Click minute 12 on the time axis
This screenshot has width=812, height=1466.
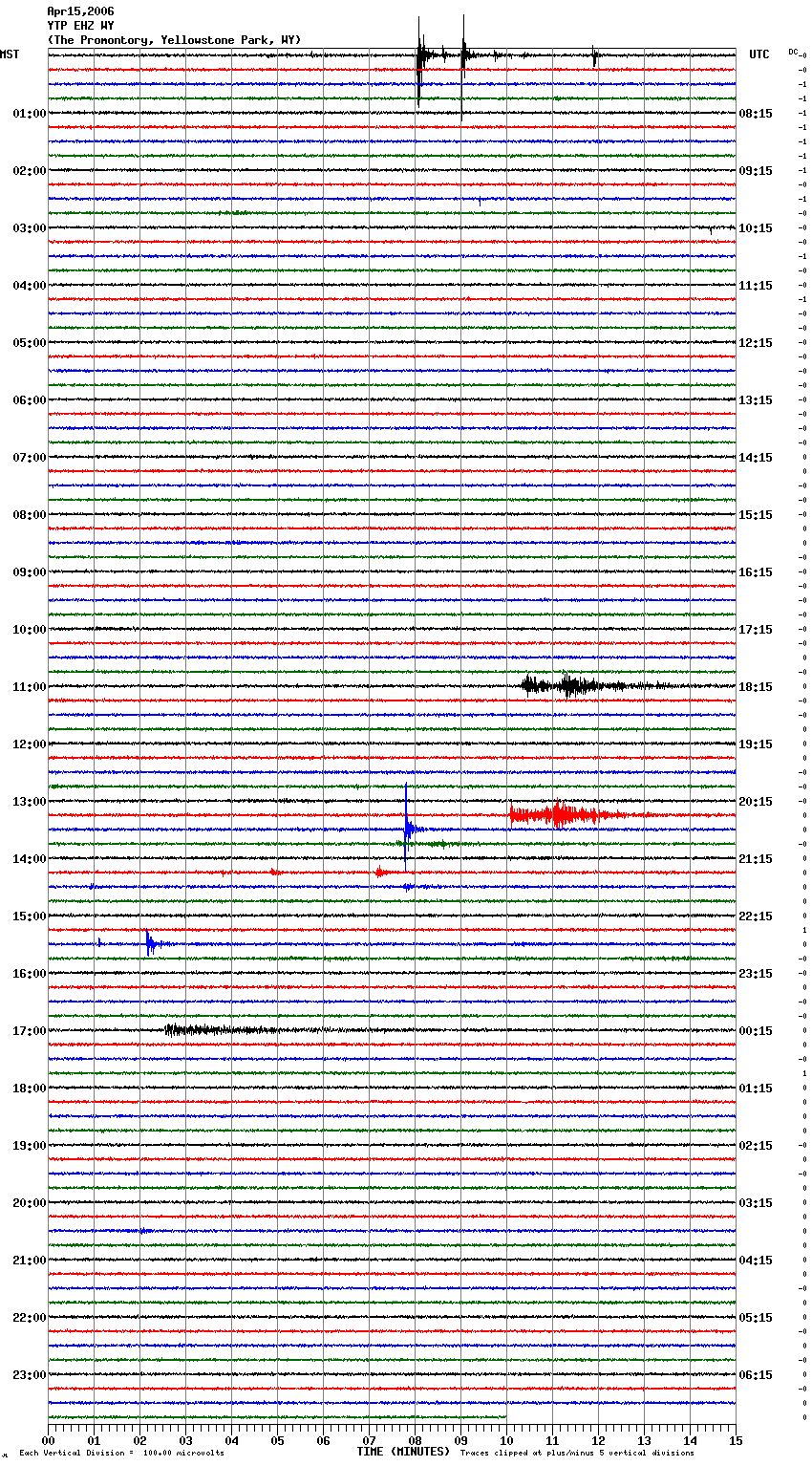coord(598,1440)
